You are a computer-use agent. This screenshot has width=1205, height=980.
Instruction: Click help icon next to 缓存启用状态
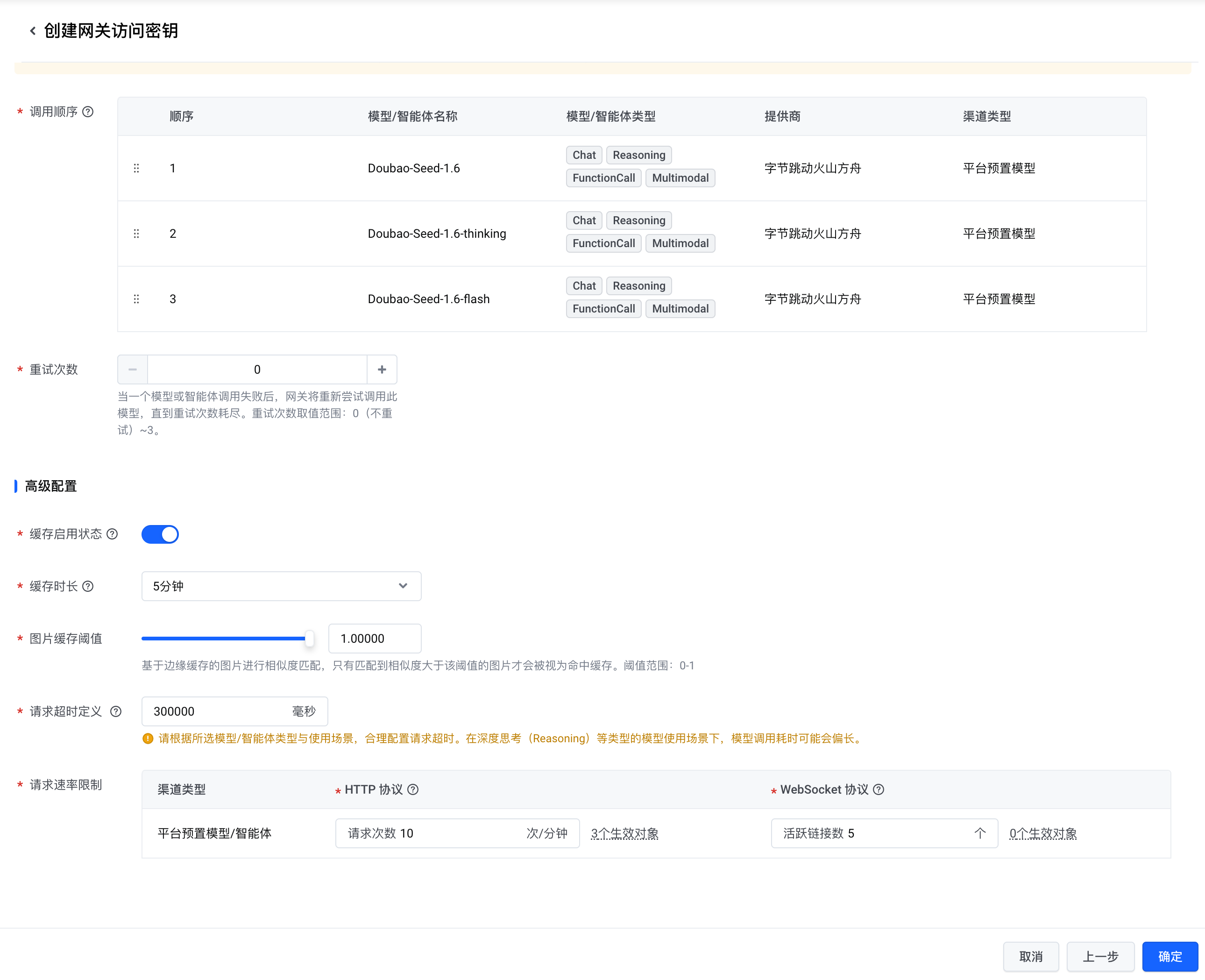click(112, 534)
